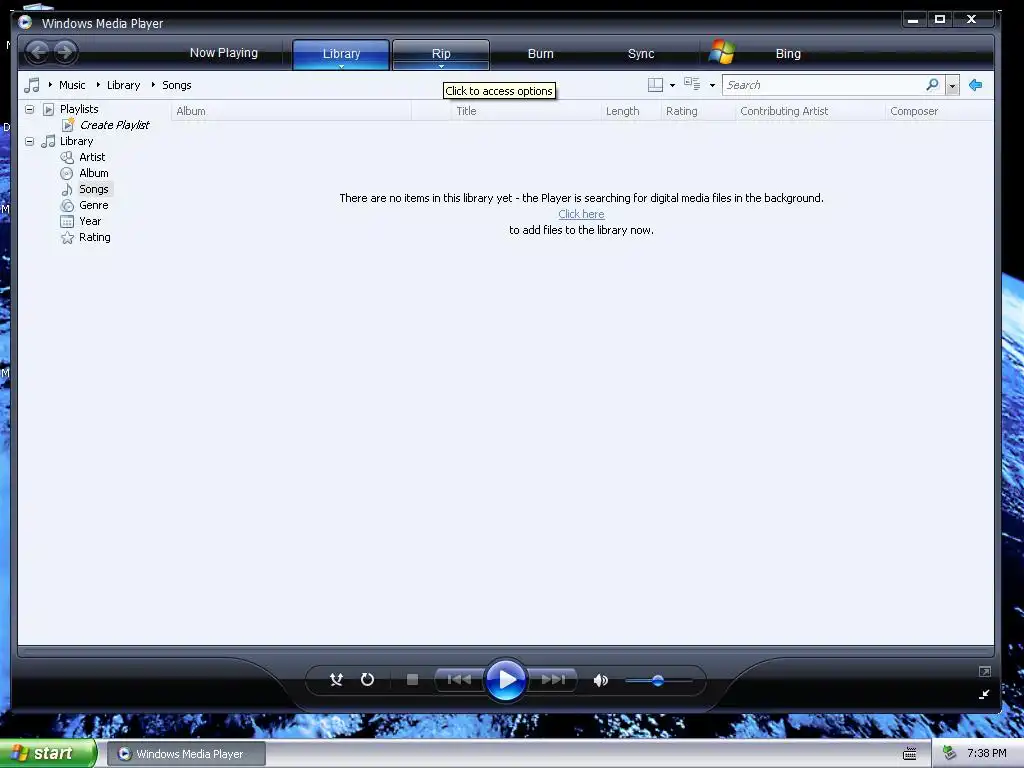The height and width of the screenshot is (768, 1024).
Task: Select Genre in the library tree
Action: (93, 205)
